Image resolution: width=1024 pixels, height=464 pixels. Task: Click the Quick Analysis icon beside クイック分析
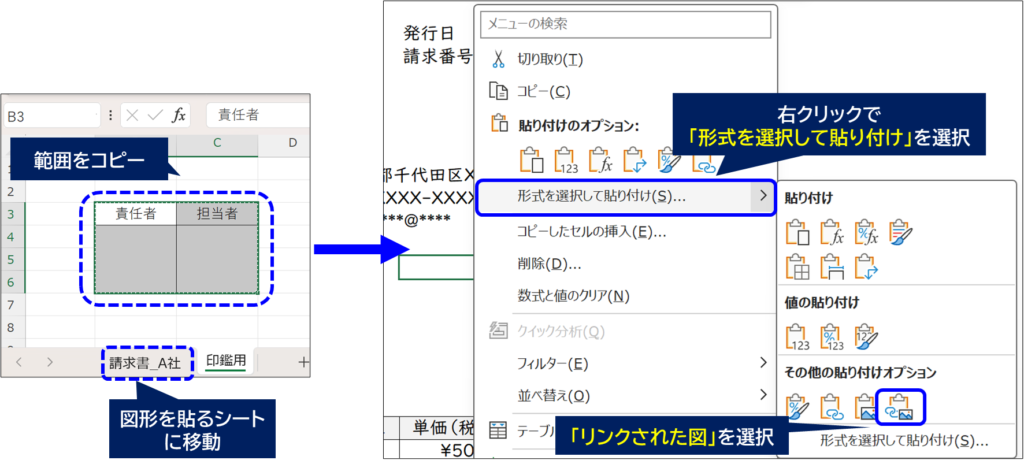point(498,331)
